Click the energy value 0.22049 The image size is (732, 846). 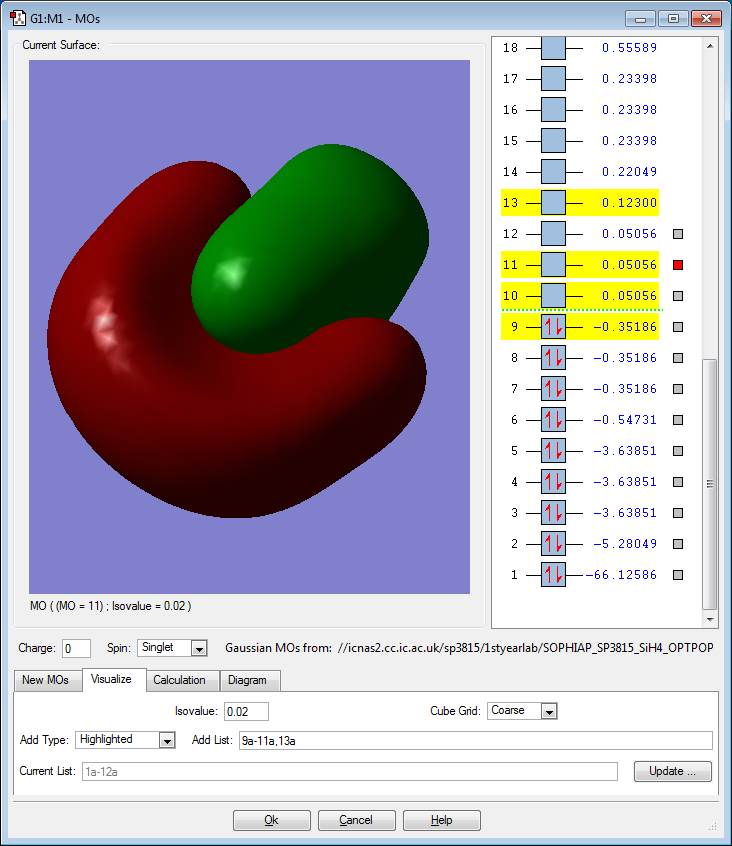tap(630, 172)
